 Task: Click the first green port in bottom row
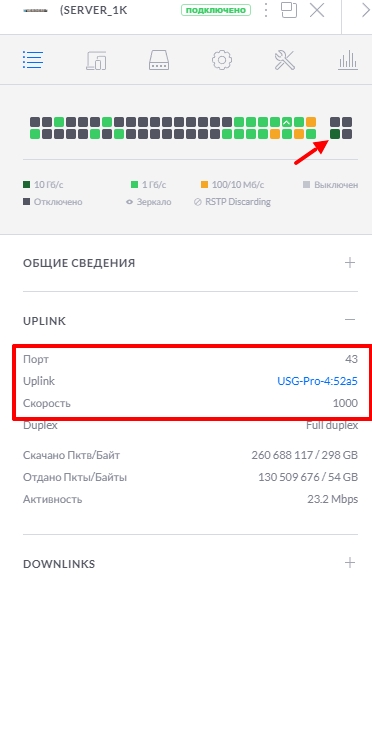(35, 134)
